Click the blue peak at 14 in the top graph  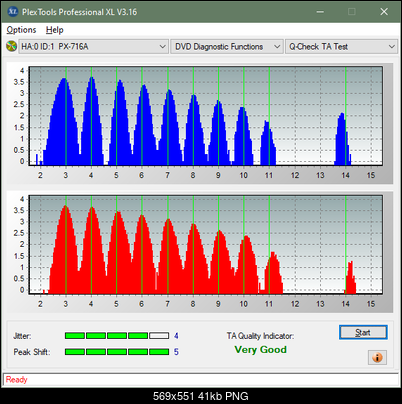pos(342,139)
